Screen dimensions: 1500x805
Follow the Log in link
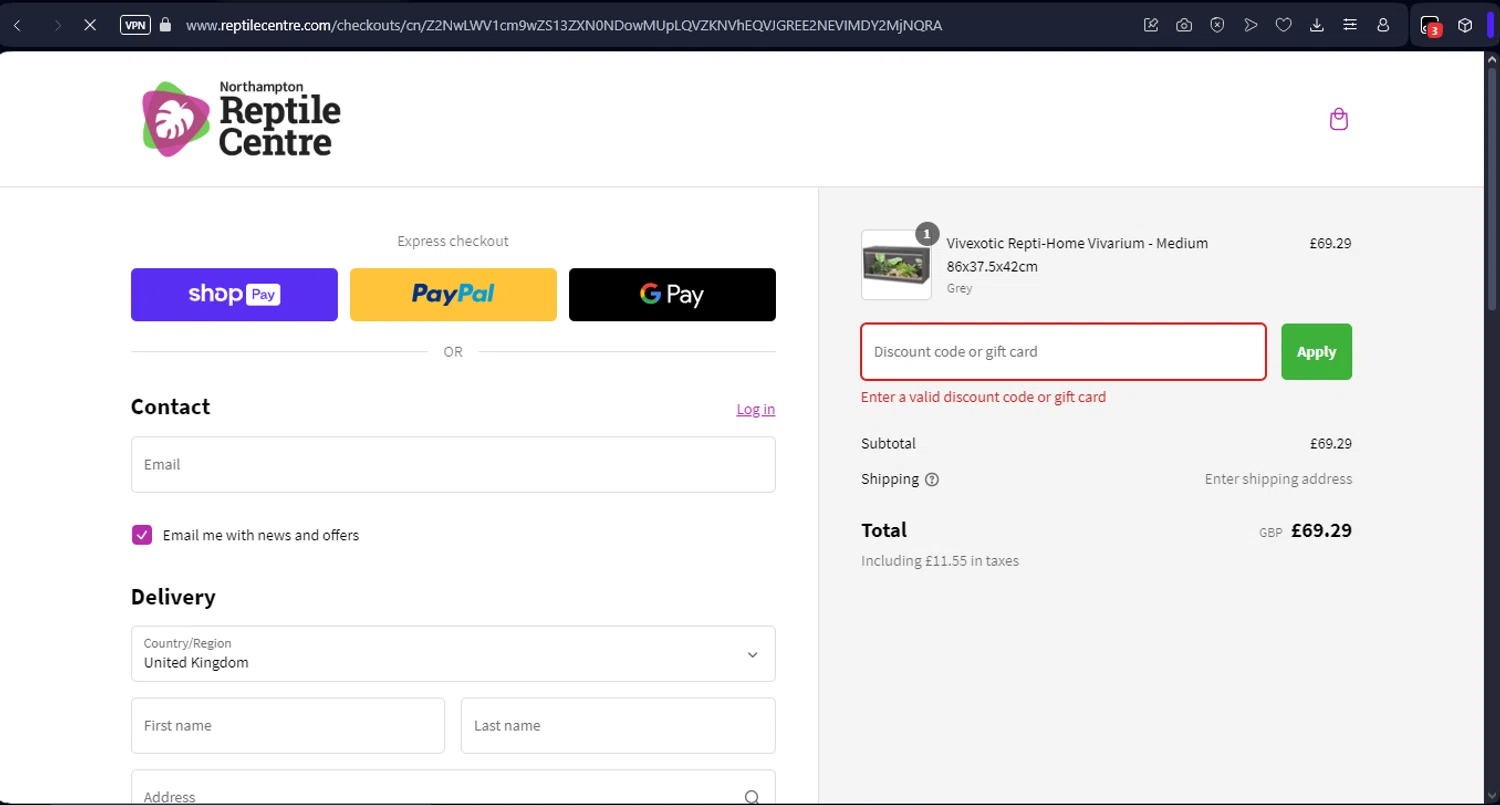click(756, 409)
